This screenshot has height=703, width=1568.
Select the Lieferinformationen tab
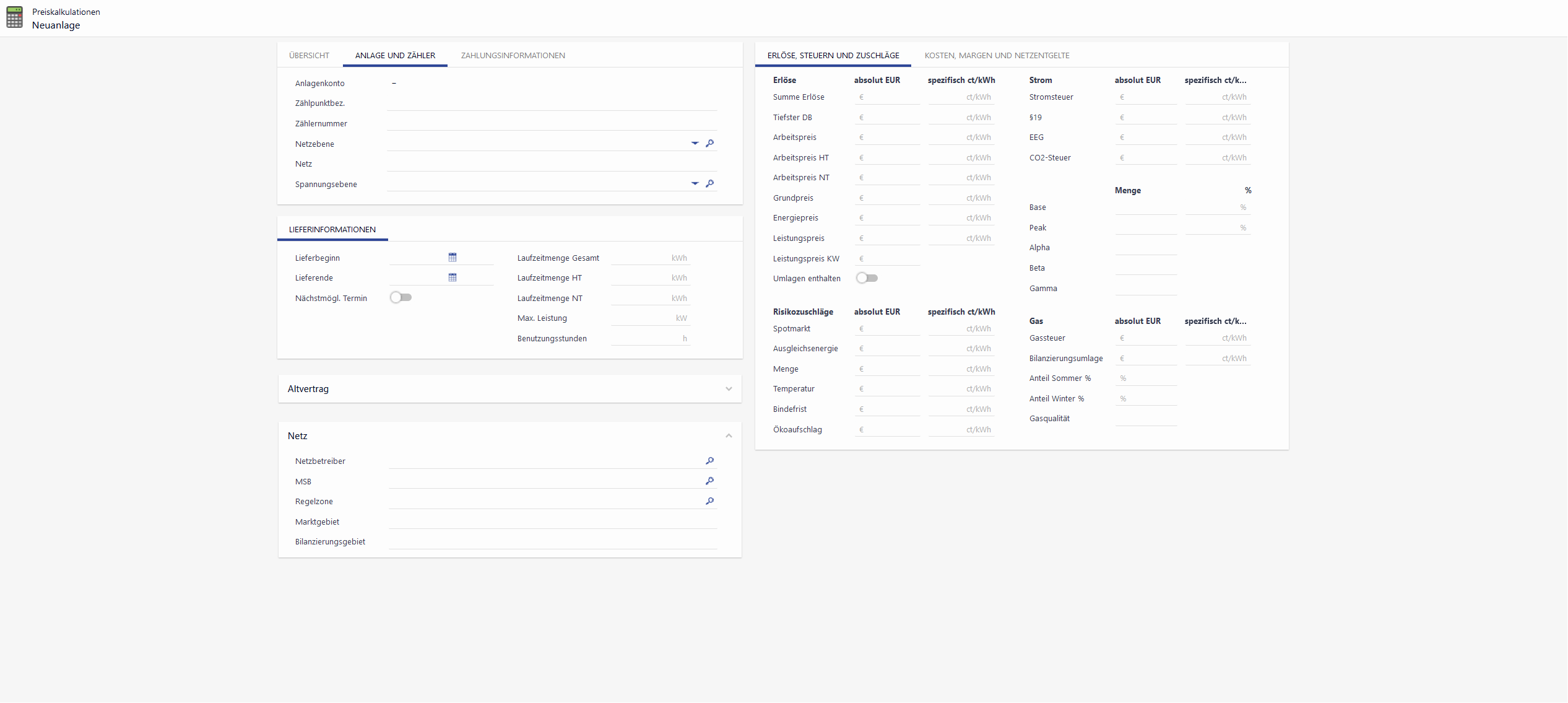[332, 229]
